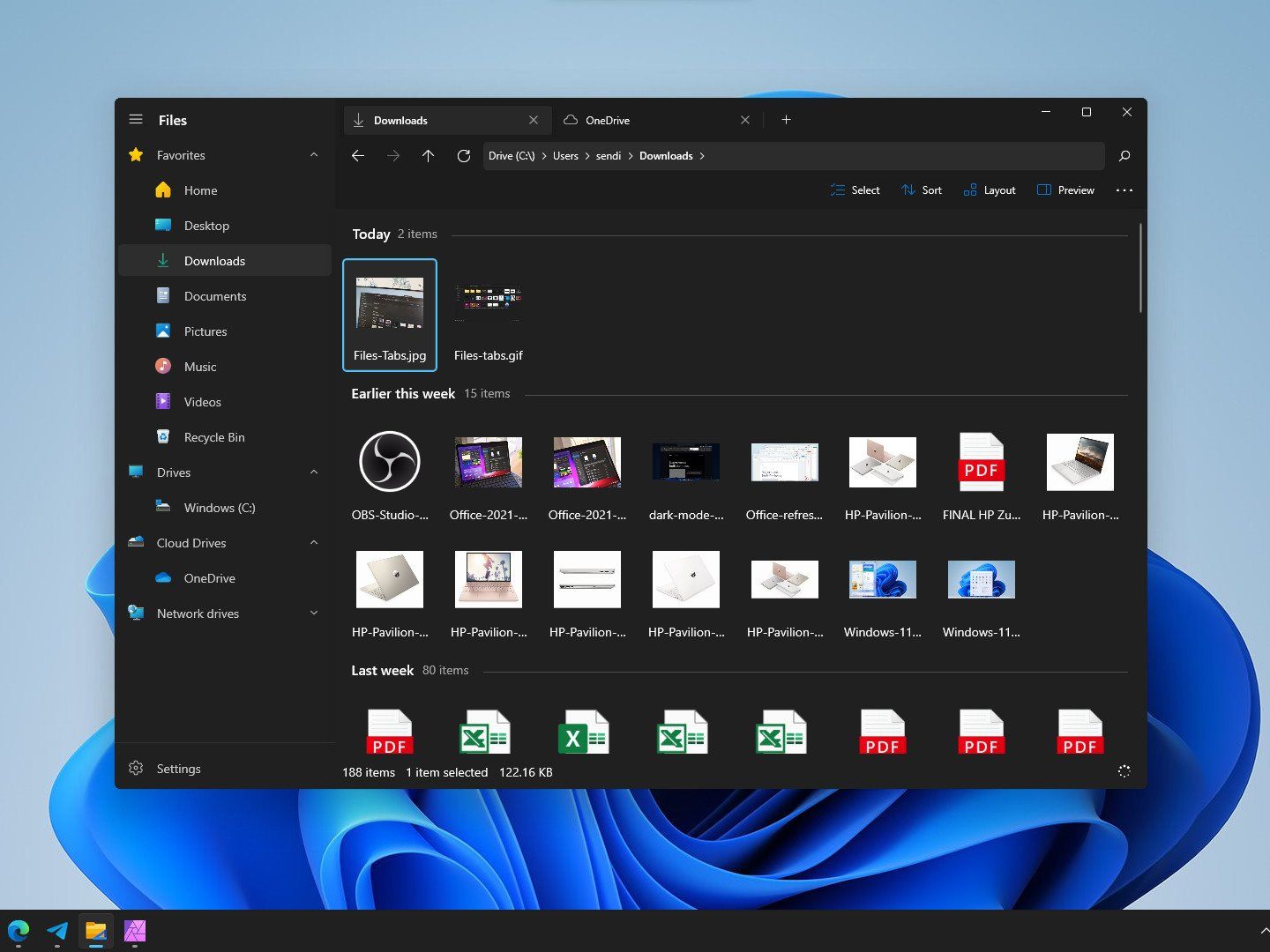Launch Microsoft Edge from the taskbar
This screenshot has height=952, width=1270.
point(19,930)
